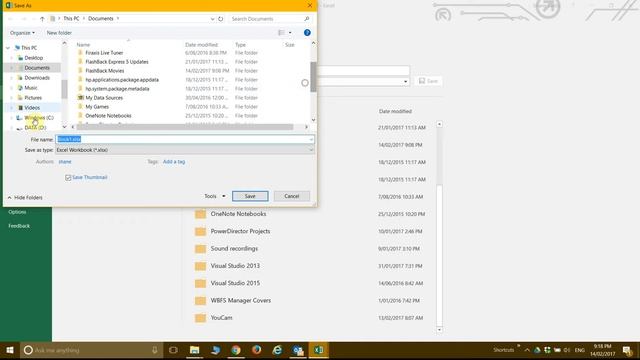Open the Windows Start menu
This screenshot has width=640, height=360.
click(x=10, y=350)
